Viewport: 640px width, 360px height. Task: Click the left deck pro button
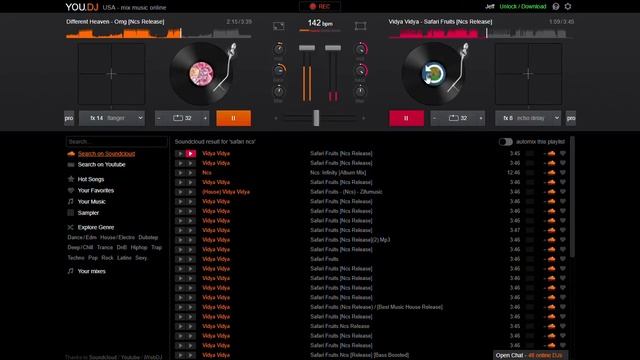69,118
